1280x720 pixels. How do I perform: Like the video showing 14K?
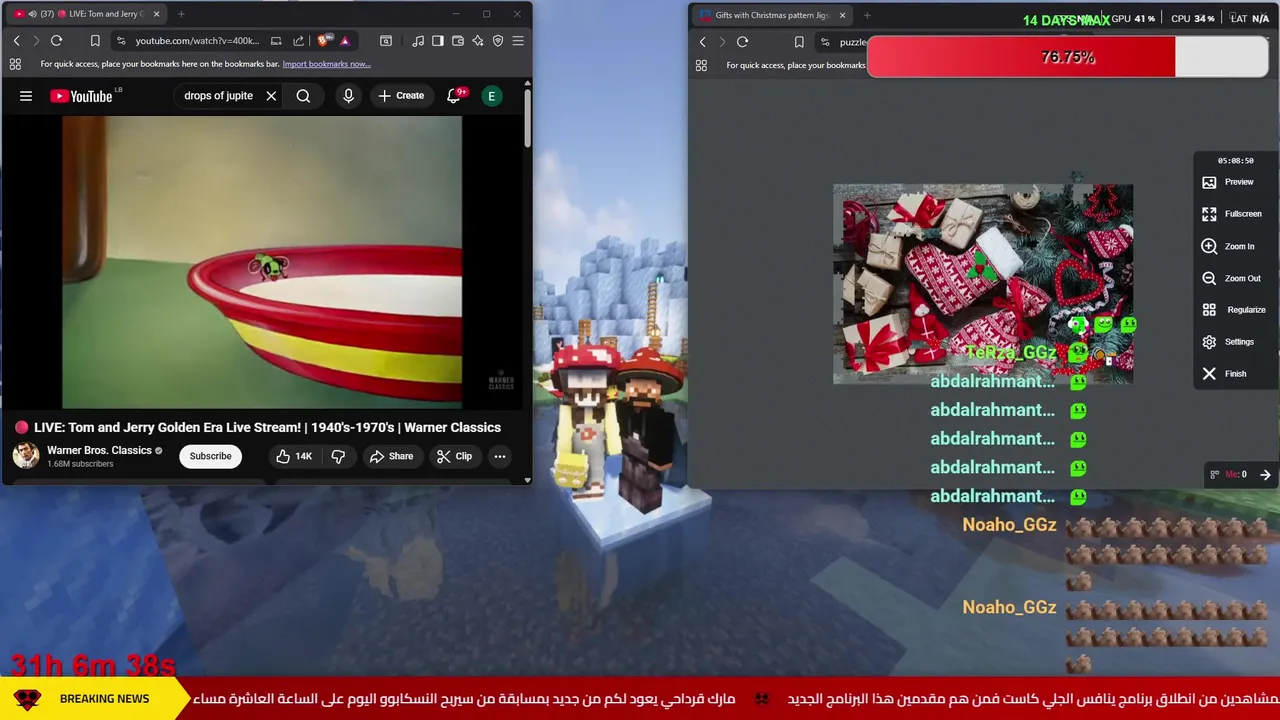click(294, 456)
